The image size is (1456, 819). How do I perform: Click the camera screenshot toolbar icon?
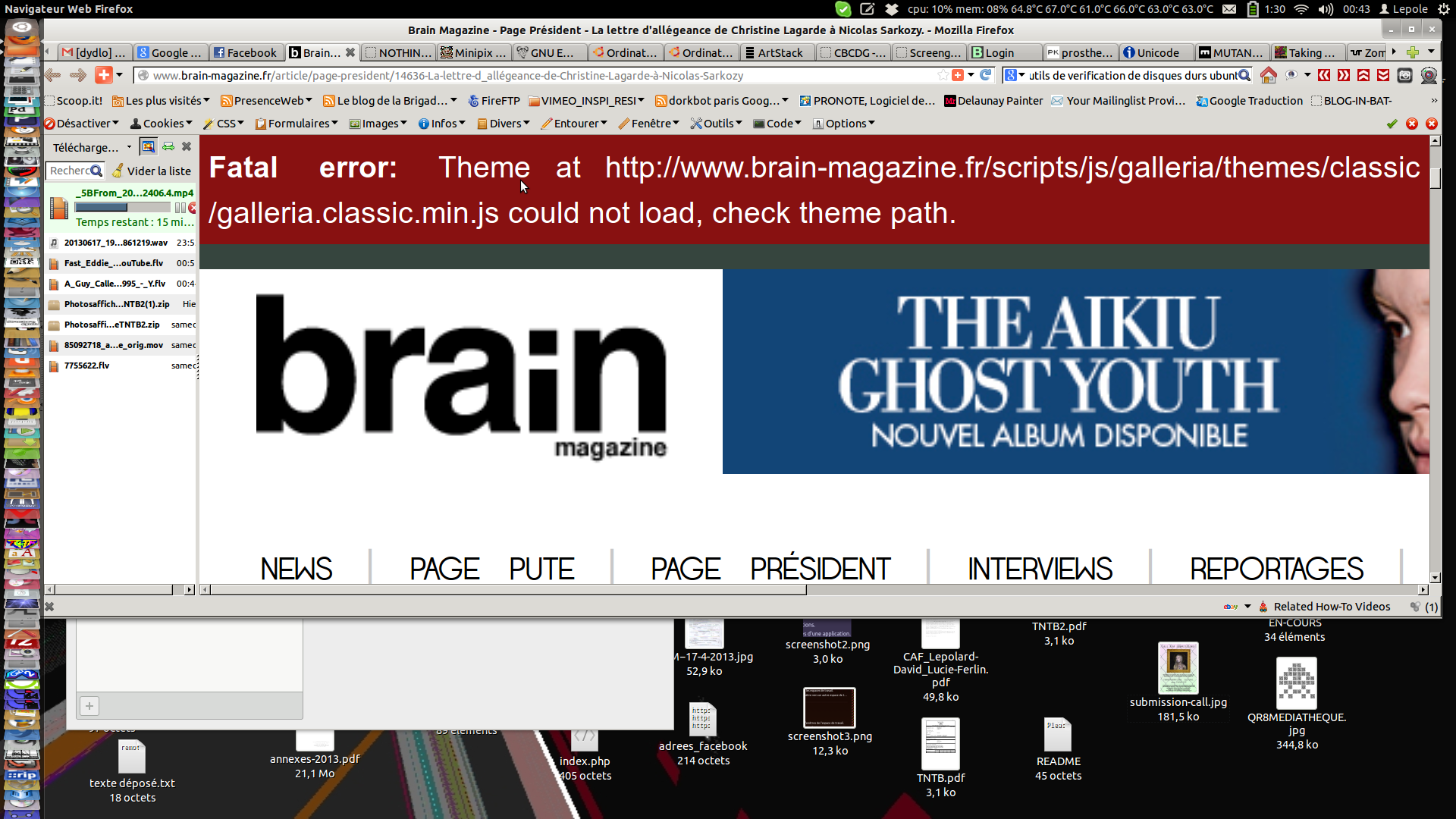click(x=1404, y=75)
